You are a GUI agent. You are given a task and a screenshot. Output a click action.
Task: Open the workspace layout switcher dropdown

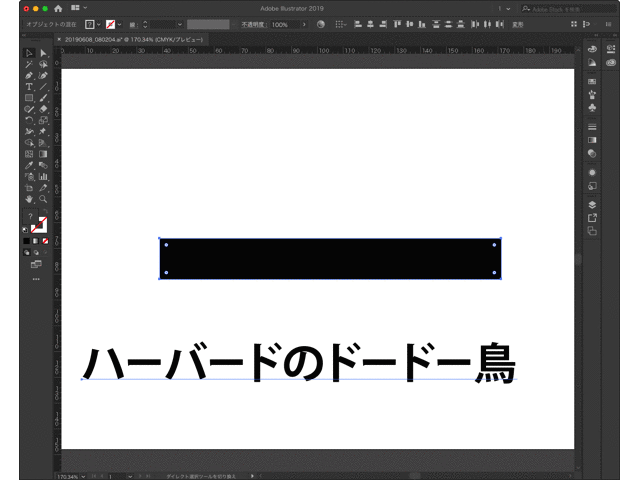pyautogui.click(x=79, y=8)
